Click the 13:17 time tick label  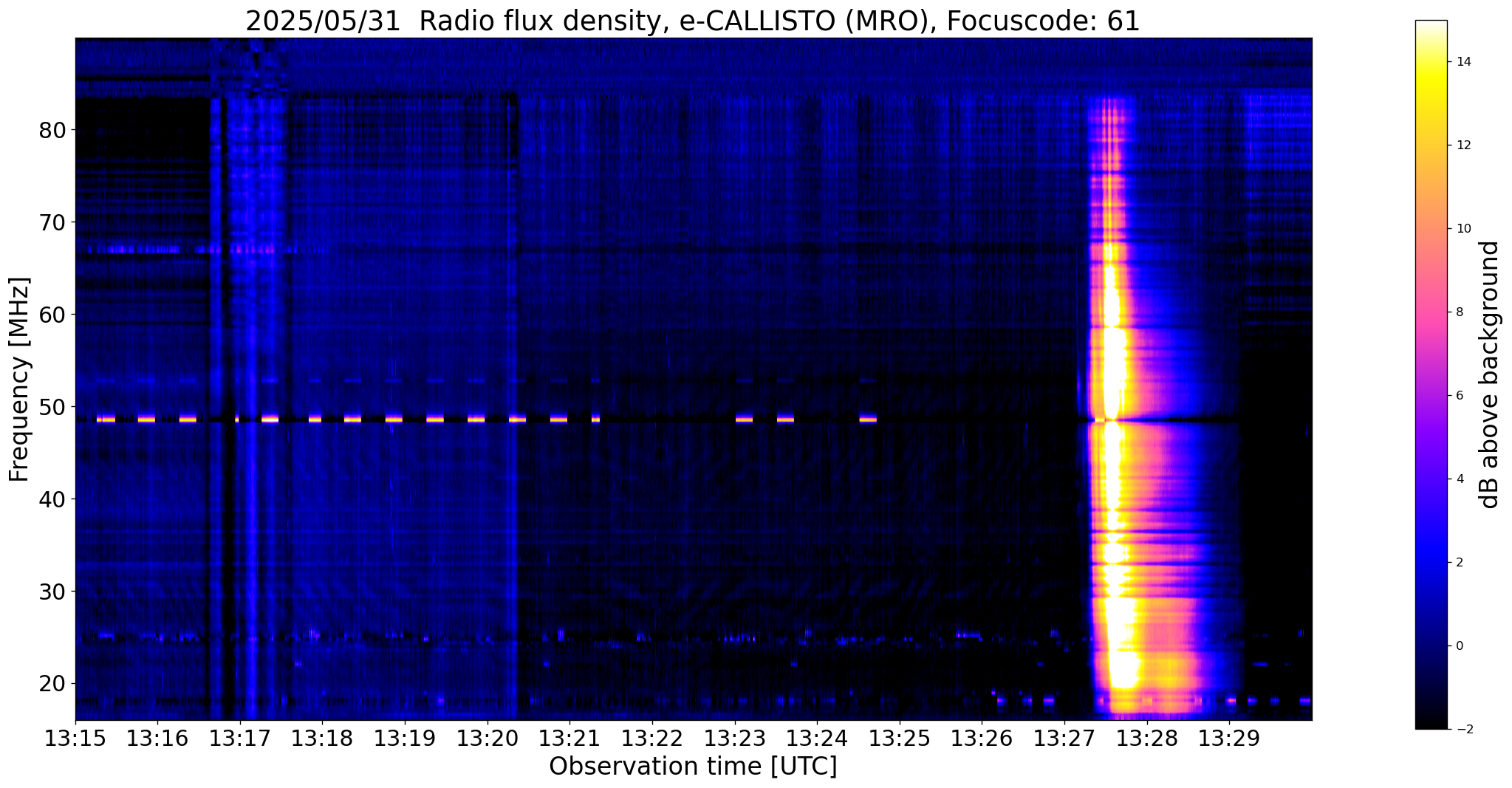pyautogui.click(x=240, y=739)
